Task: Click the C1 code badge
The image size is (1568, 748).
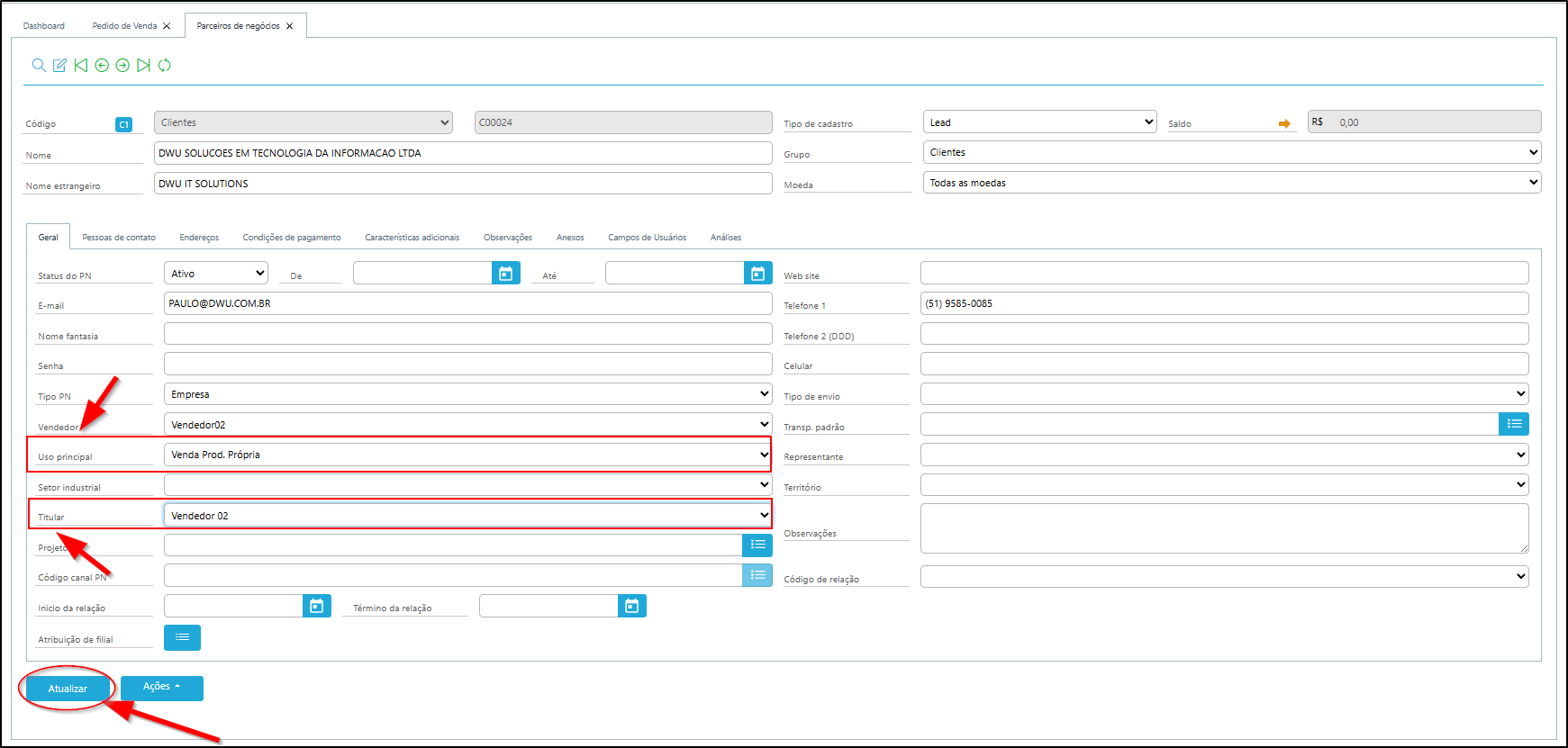Action: pyautogui.click(x=124, y=124)
